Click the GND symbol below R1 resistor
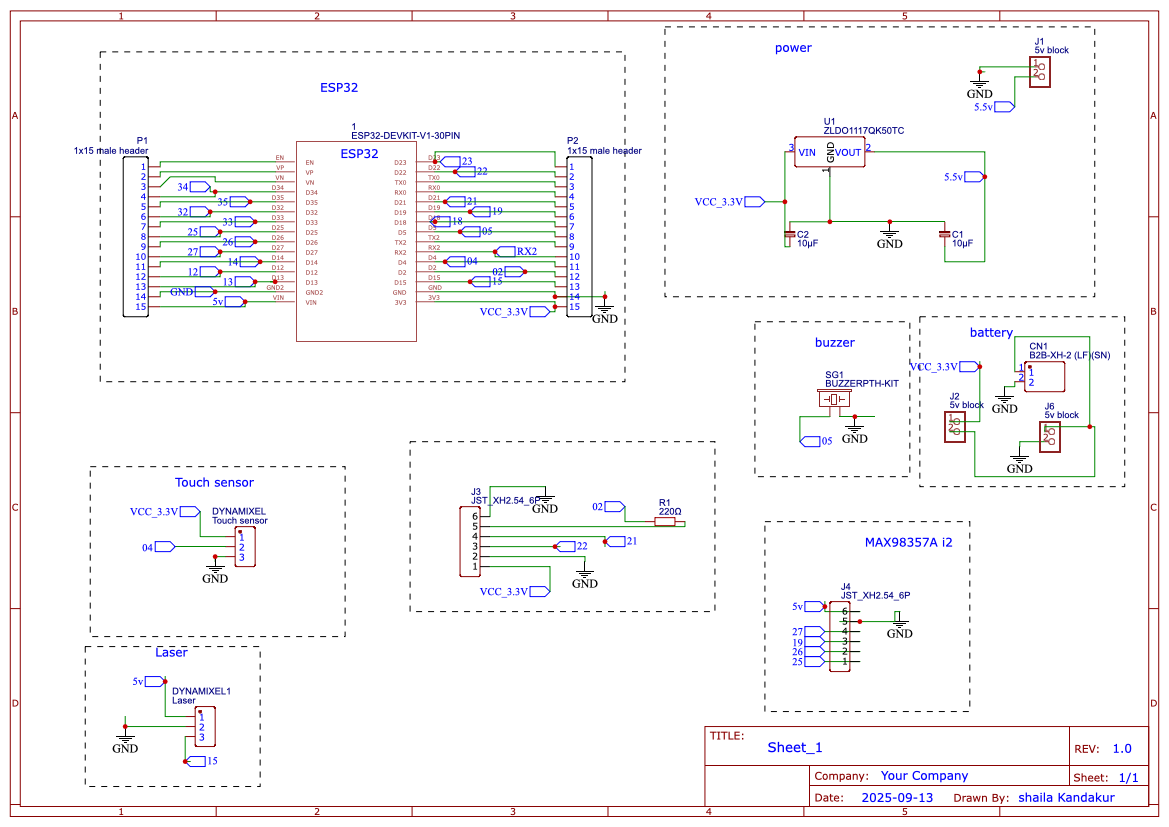 (584, 576)
